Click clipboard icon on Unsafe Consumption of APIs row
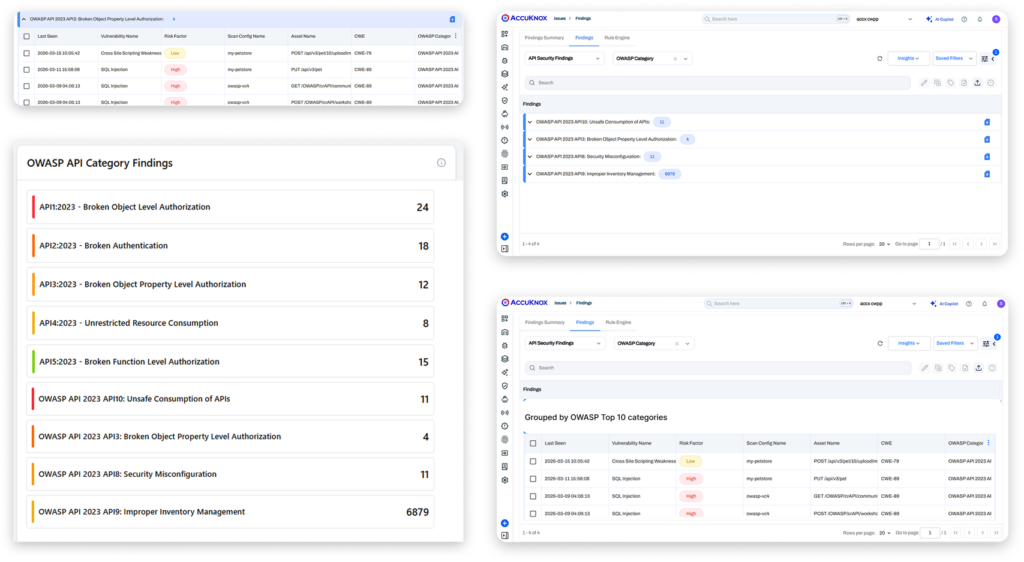 coord(987,122)
